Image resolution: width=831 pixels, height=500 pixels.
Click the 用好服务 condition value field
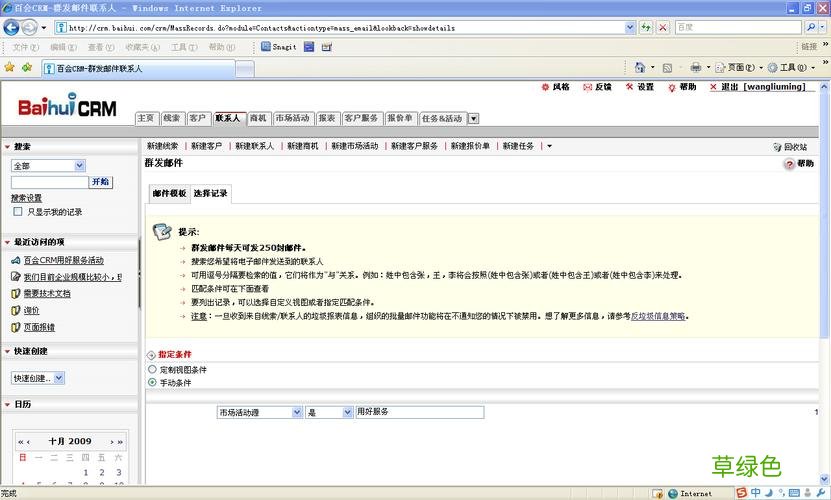coord(419,412)
